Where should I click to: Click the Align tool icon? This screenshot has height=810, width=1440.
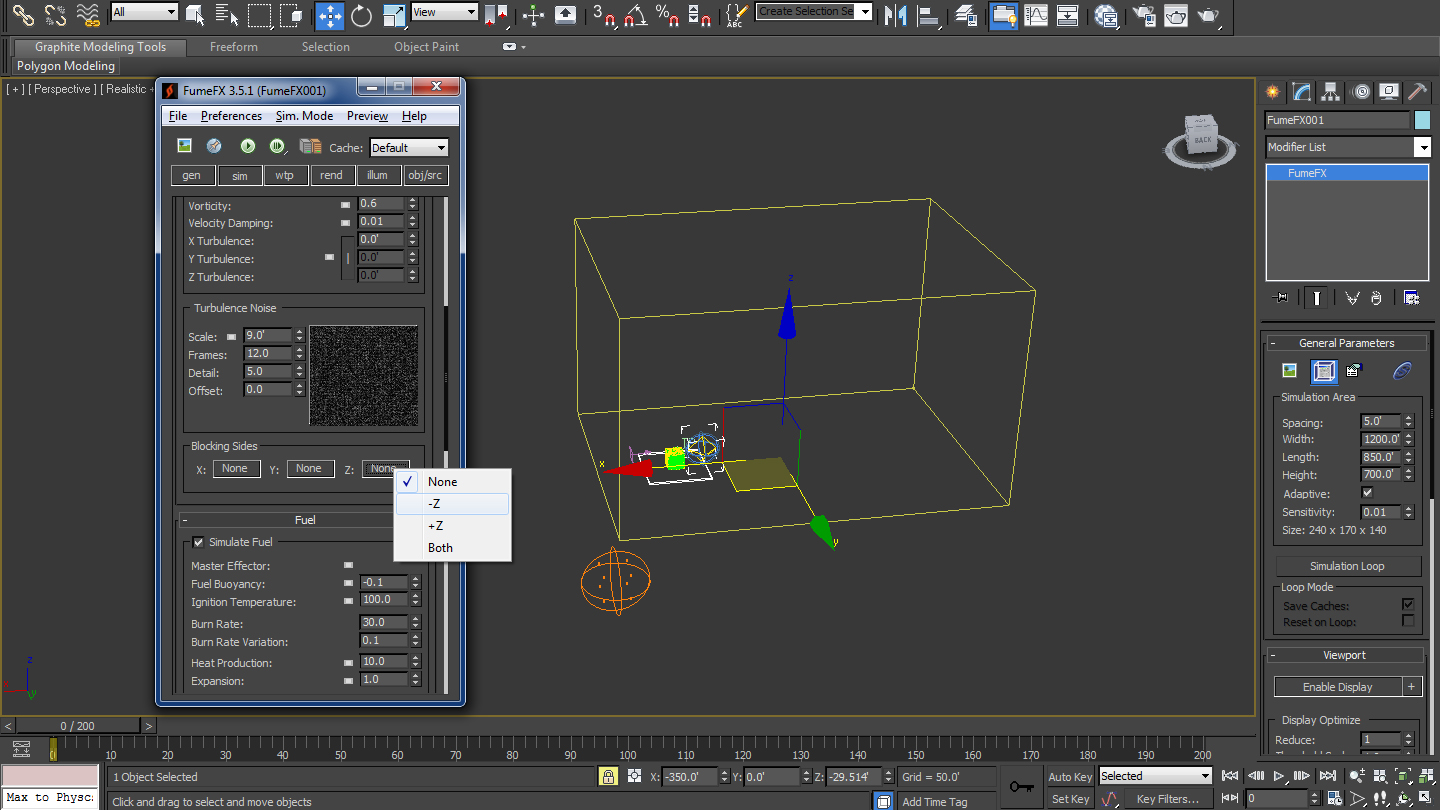pyautogui.click(x=929, y=15)
